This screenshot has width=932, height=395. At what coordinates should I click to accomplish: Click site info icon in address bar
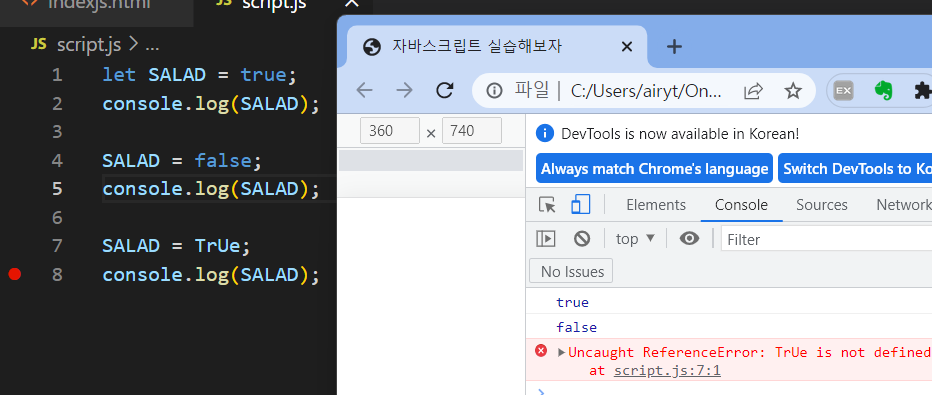tap(494, 91)
